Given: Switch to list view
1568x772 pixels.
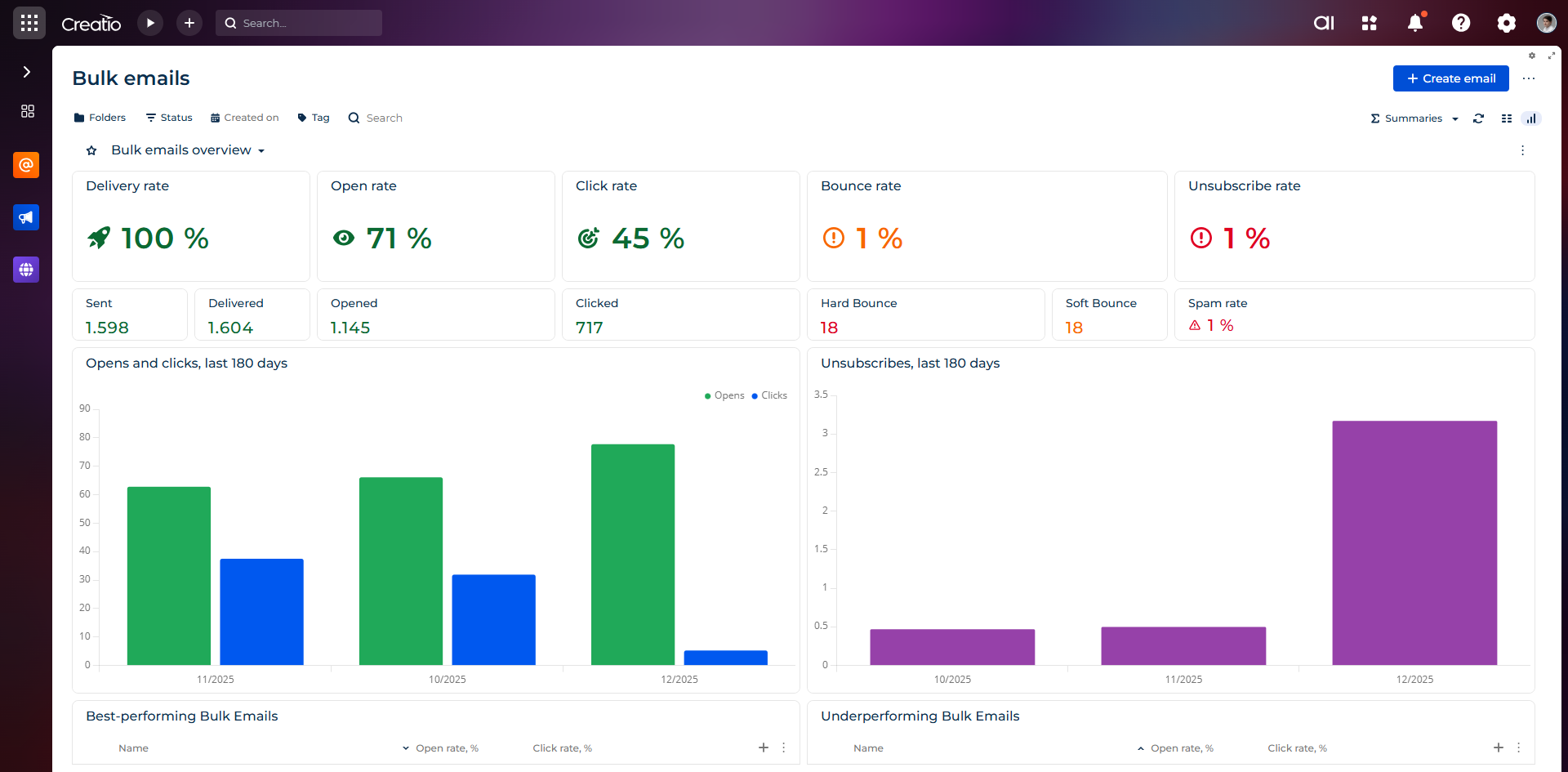Looking at the screenshot, I should (1507, 118).
